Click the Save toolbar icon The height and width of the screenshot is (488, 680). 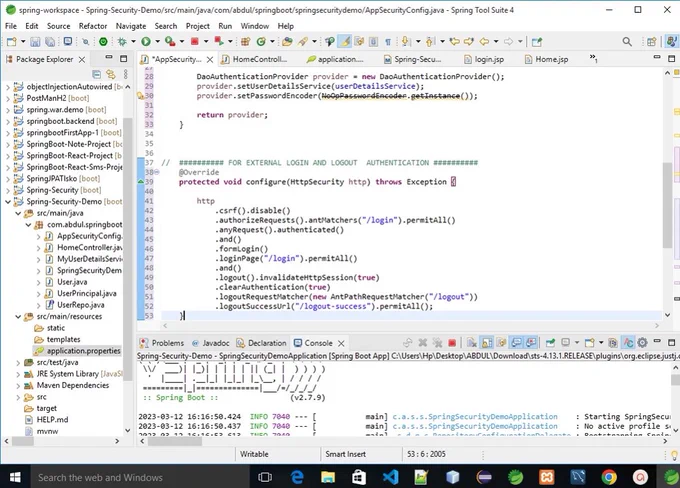pos(35,42)
